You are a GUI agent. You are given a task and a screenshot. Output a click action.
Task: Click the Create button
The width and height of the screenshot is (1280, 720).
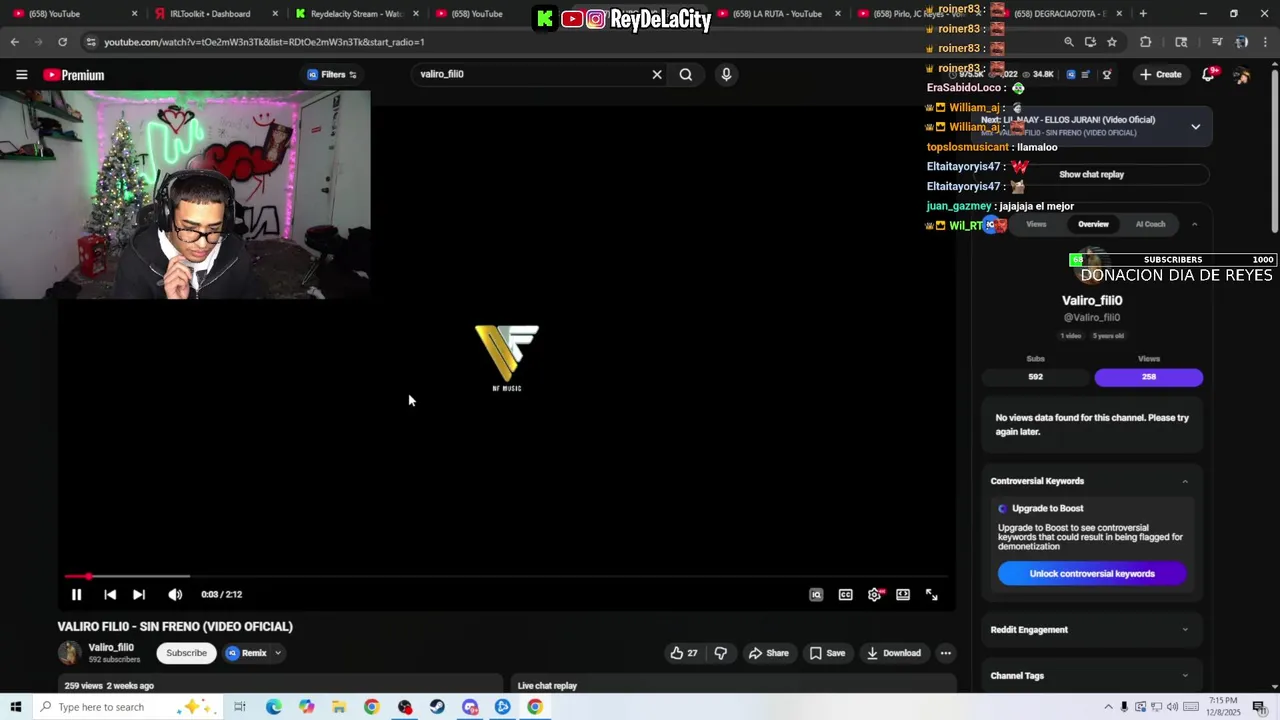click(x=1160, y=75)
